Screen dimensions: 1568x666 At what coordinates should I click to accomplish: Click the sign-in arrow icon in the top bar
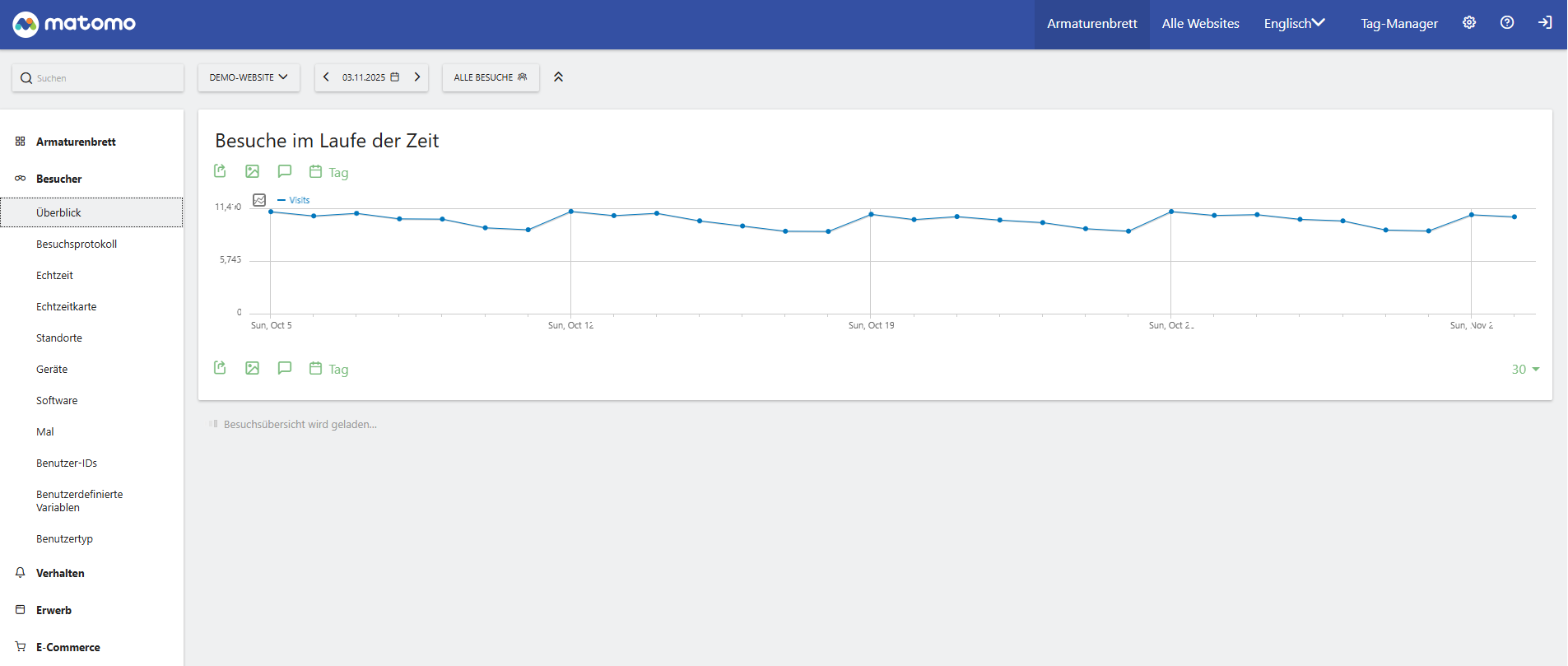(1545, 23)
